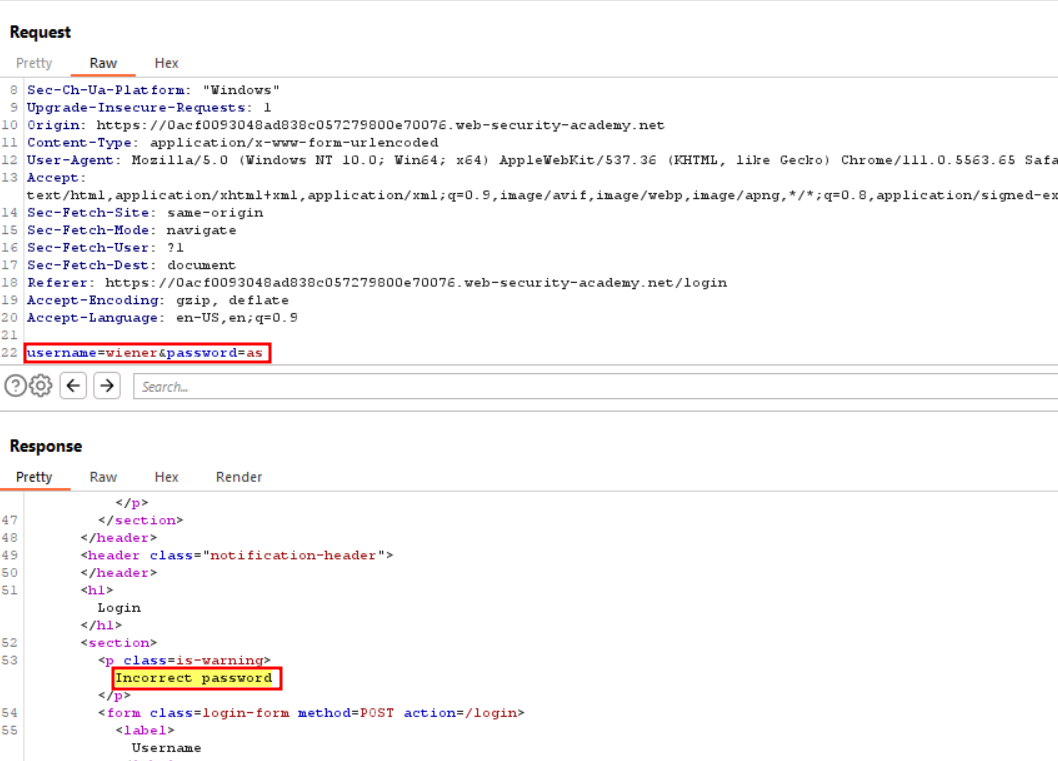This screenshot has width=1058, height=761.
Task: Click the username=wiener&password=as request body
Action: [x=145, y=353]
